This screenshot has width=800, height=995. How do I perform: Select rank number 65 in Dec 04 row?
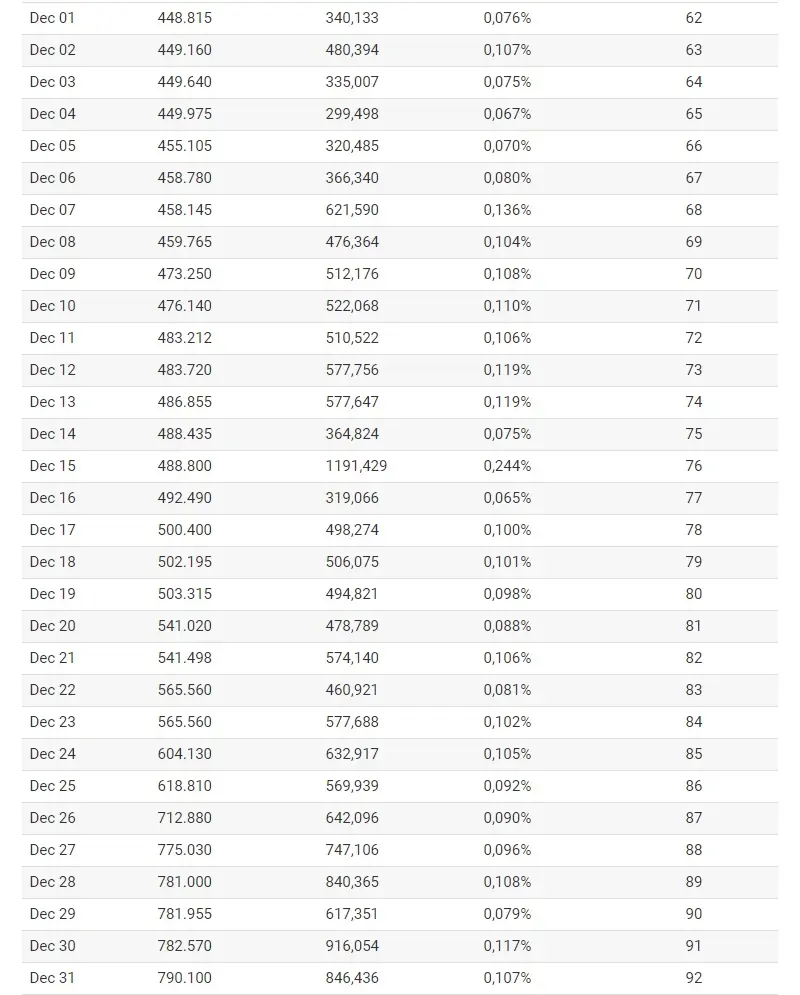(693, 114)
